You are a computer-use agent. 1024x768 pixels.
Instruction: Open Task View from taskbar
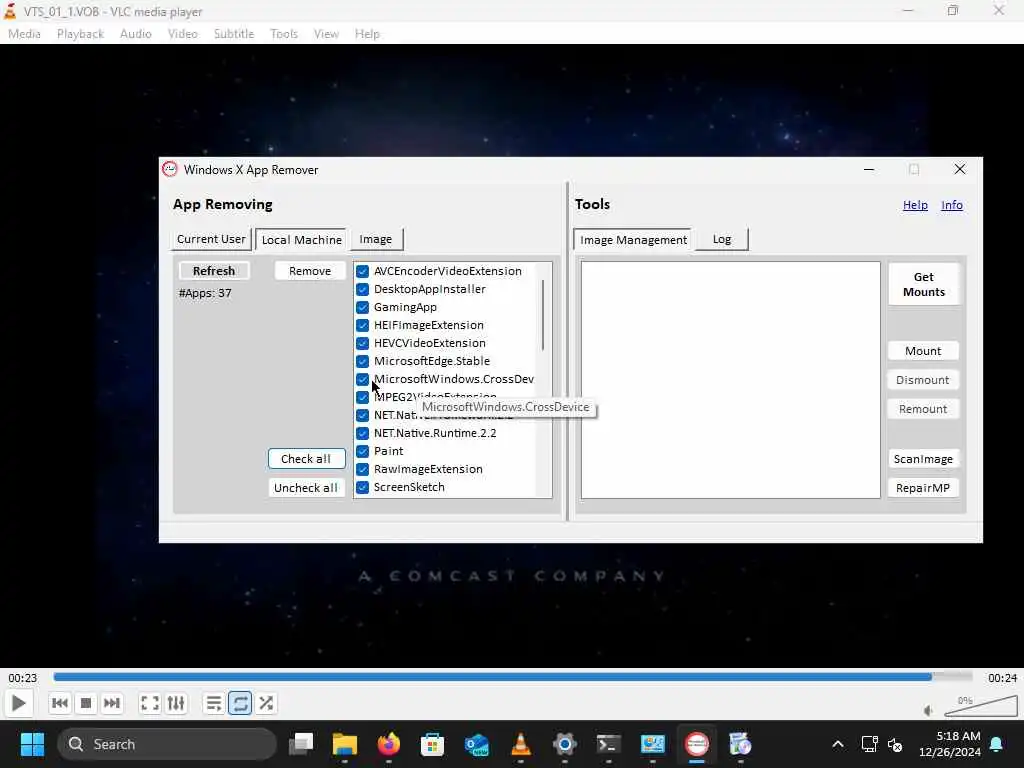(x=301, y=744)
